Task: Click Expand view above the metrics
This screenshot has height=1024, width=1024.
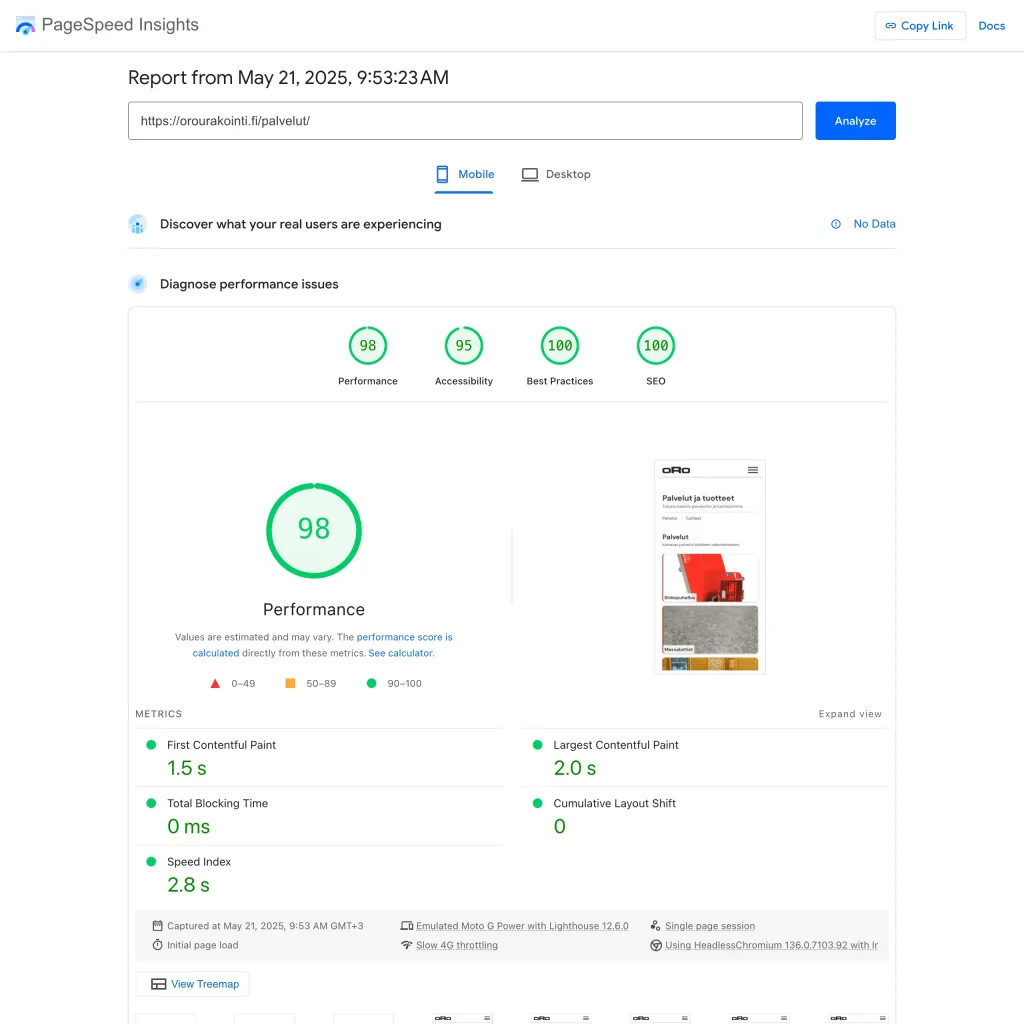Action: (x=849, y=714)
